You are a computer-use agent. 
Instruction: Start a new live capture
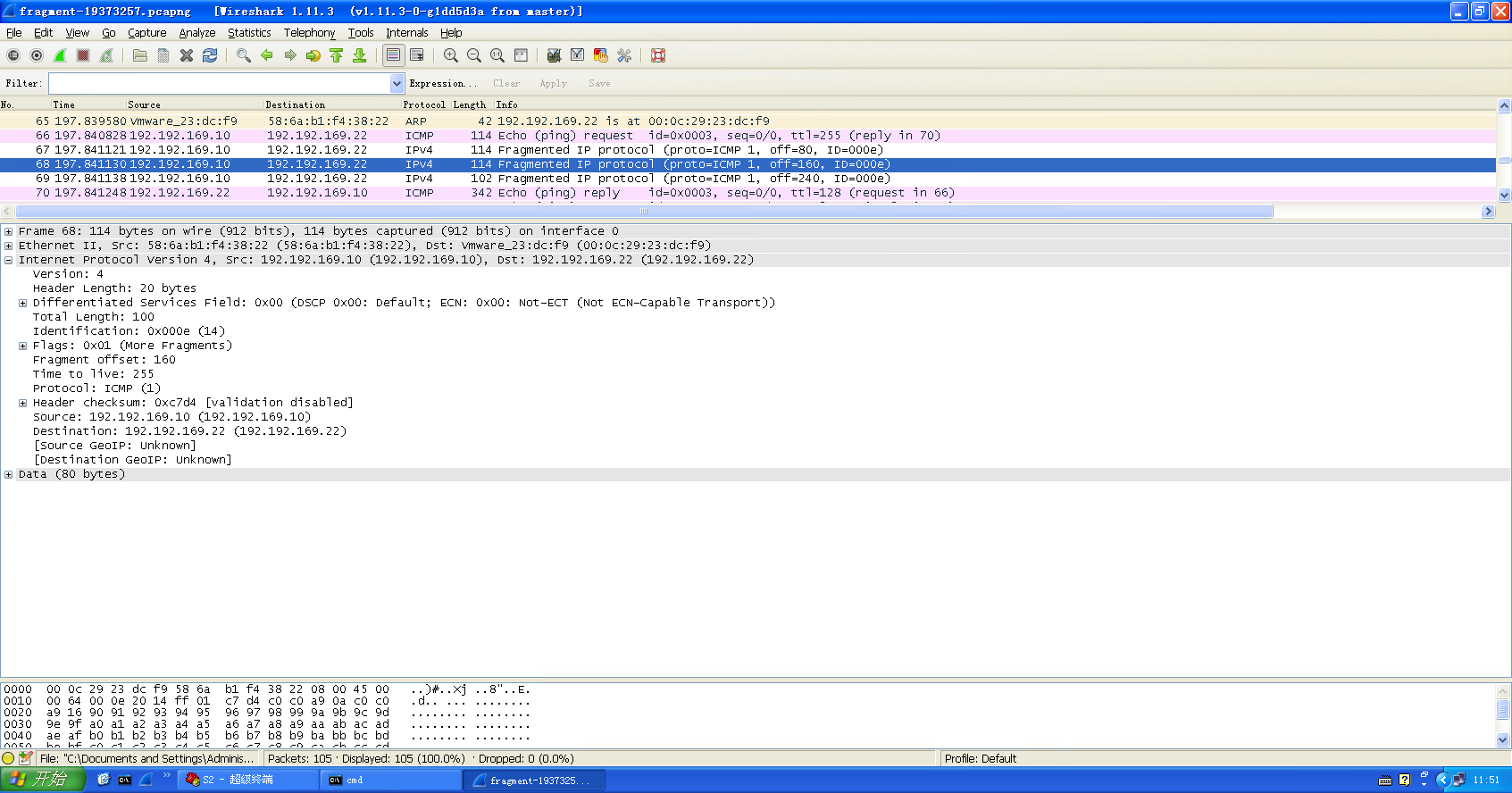click(x=60, y=55)
